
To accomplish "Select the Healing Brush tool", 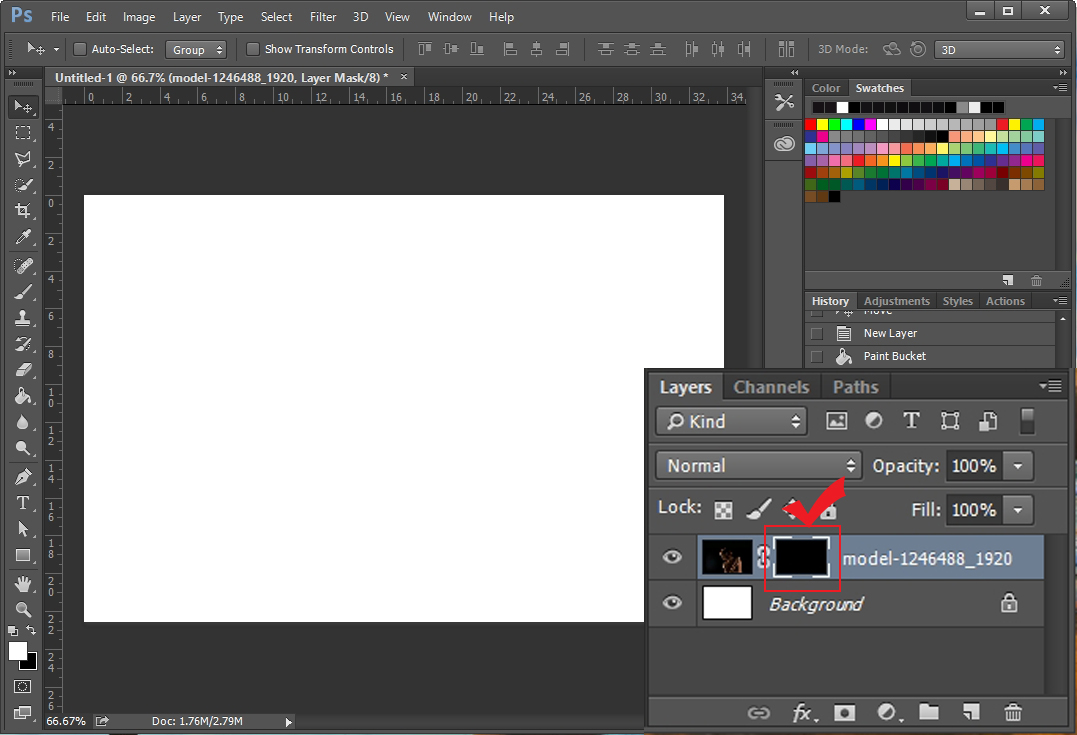I will click(23, 266).
